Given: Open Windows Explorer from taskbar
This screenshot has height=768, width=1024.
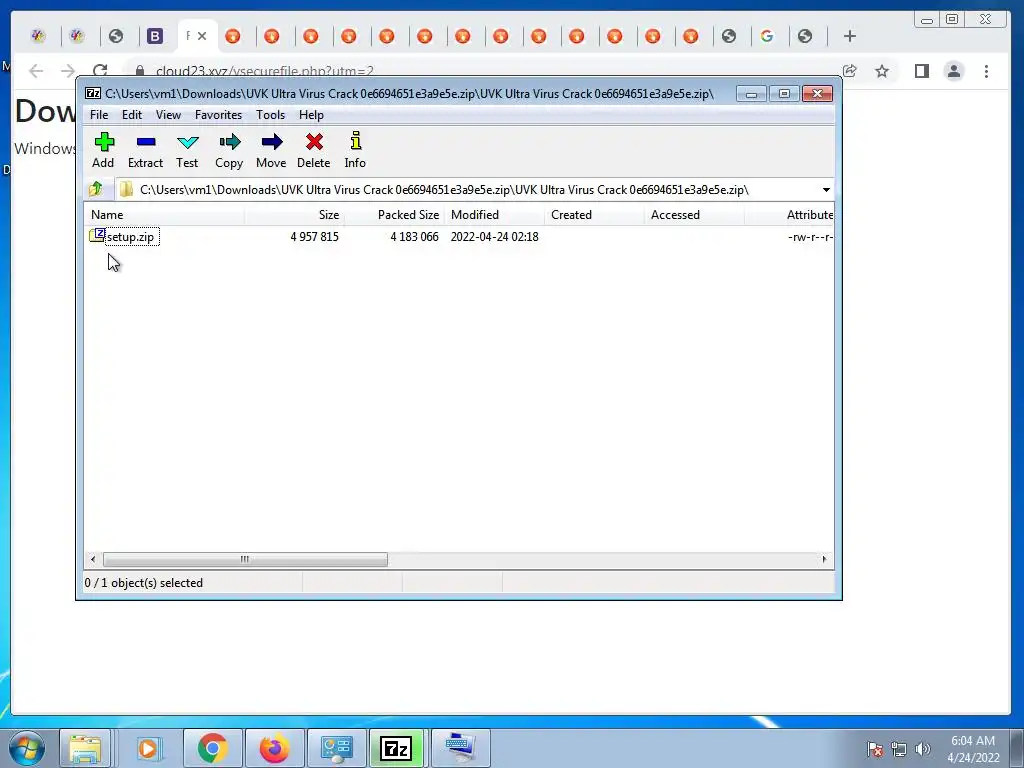Looking at the screenshot, I should pos(85,748).
